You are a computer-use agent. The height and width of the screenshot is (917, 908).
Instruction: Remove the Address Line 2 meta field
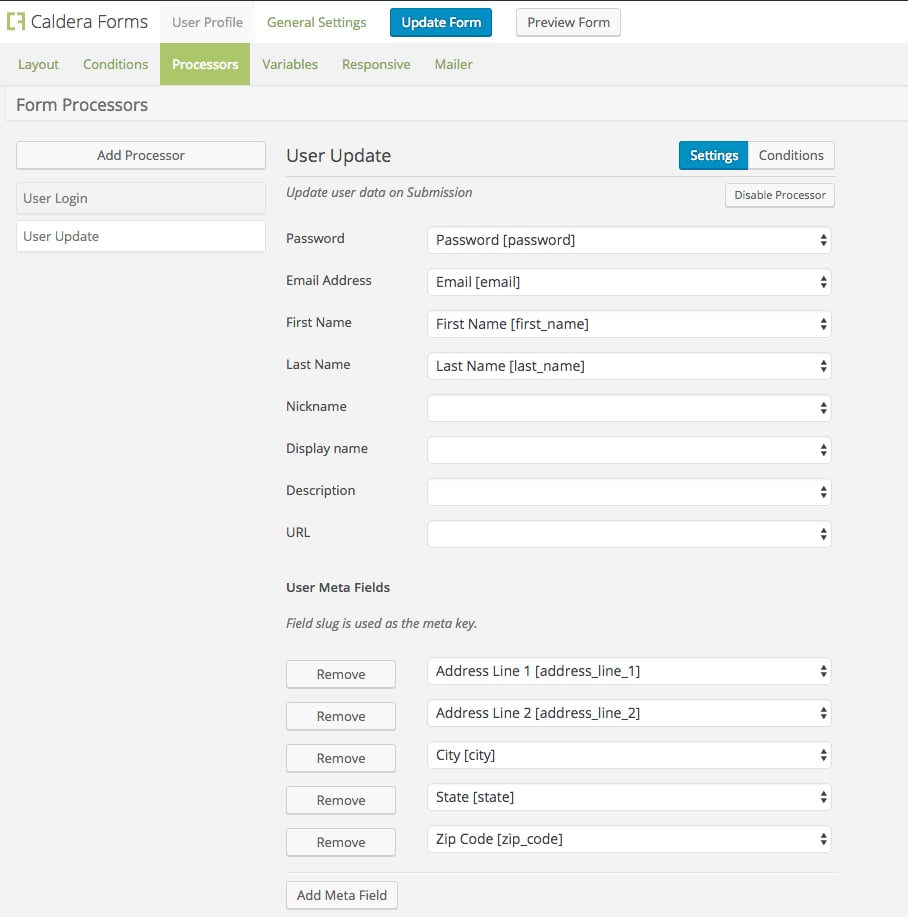341,716
